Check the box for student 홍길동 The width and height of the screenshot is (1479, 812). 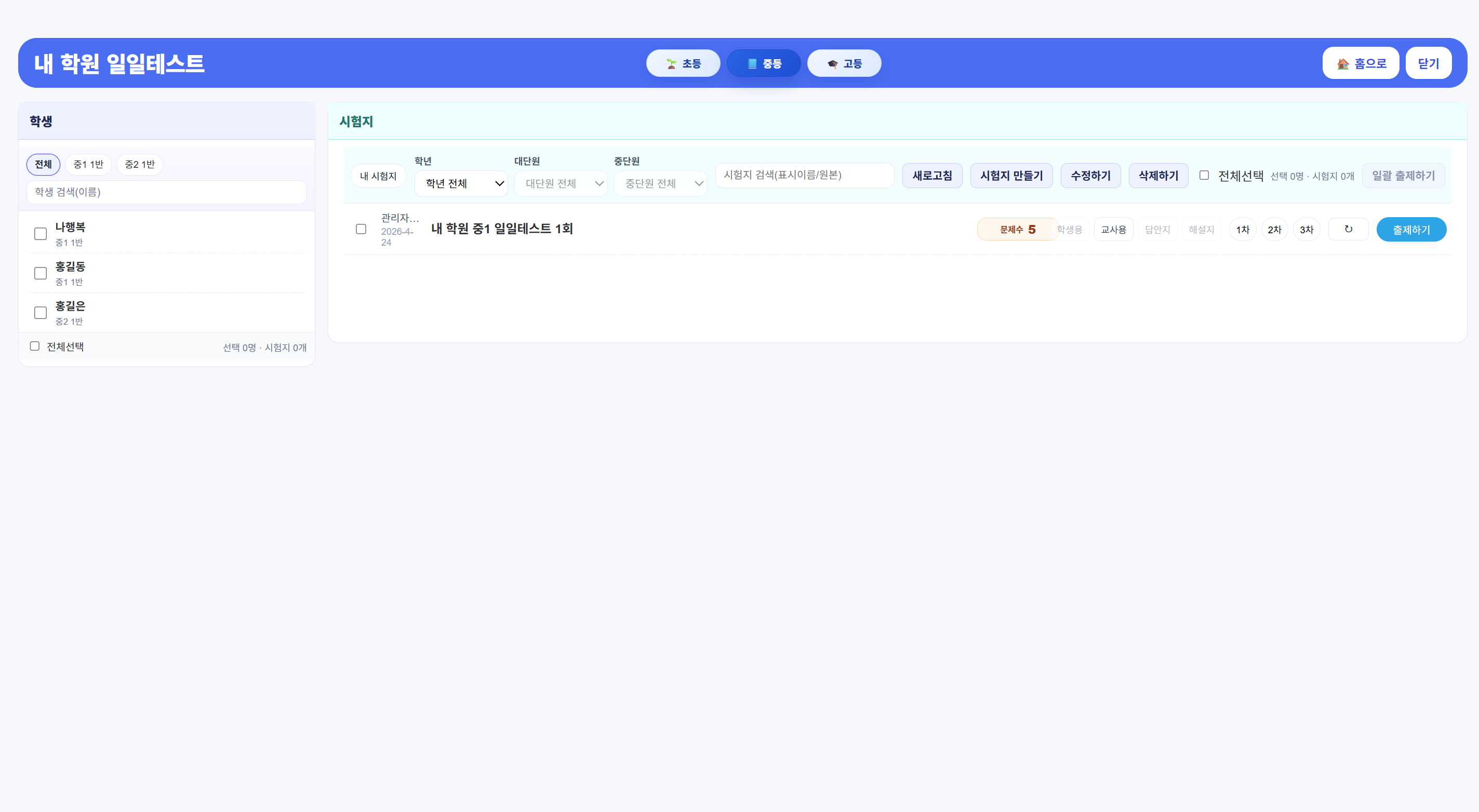coord(40,273)
